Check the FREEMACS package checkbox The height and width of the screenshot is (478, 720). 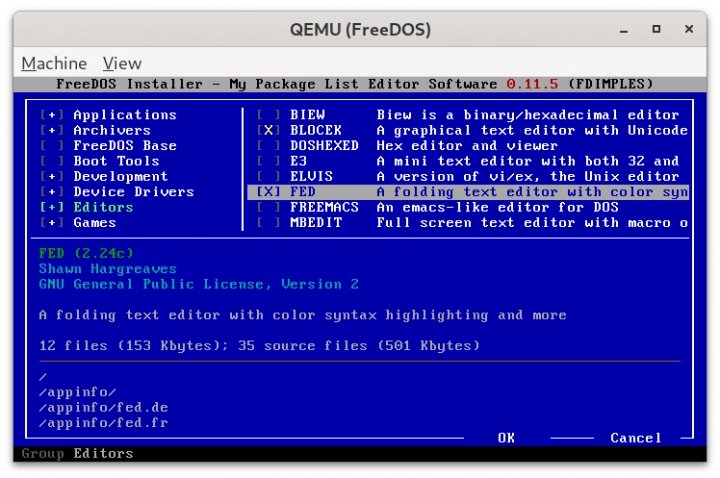pos(268,207)
